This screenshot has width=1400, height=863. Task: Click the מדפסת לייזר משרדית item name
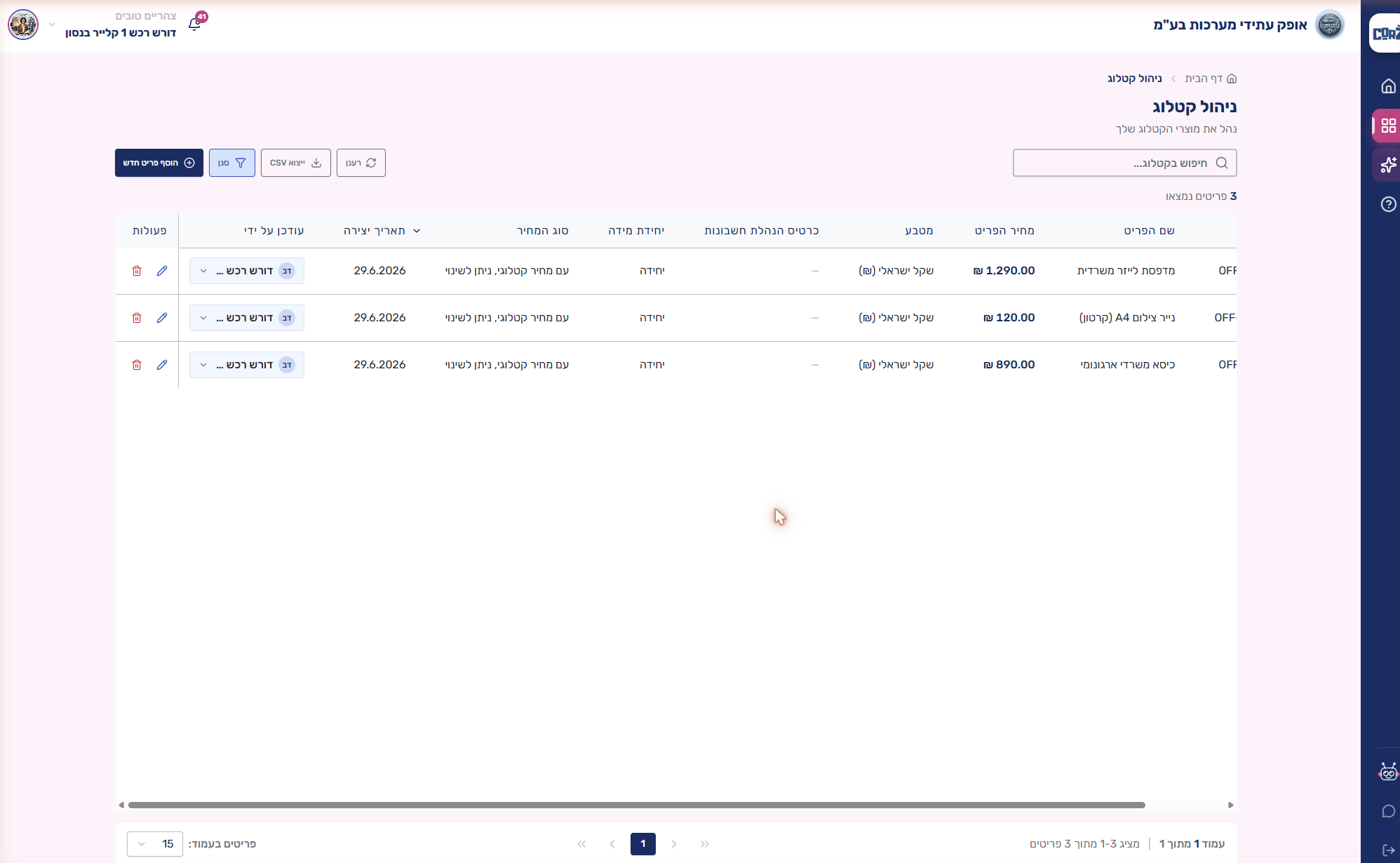(x=1126, y=271)
